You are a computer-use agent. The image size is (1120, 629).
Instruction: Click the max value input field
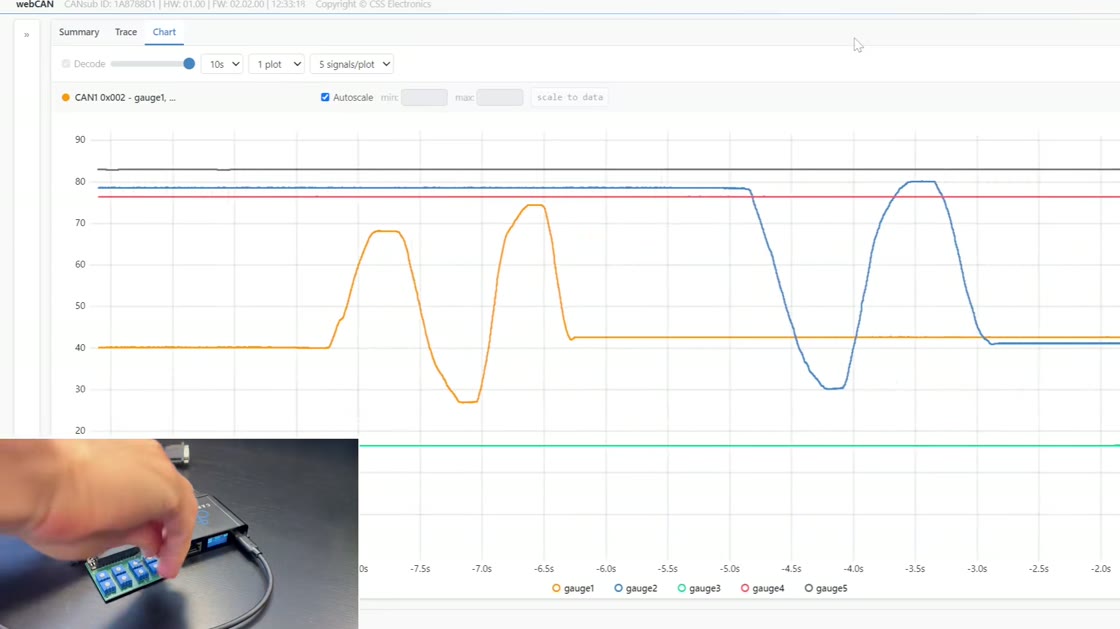(500, 97)
